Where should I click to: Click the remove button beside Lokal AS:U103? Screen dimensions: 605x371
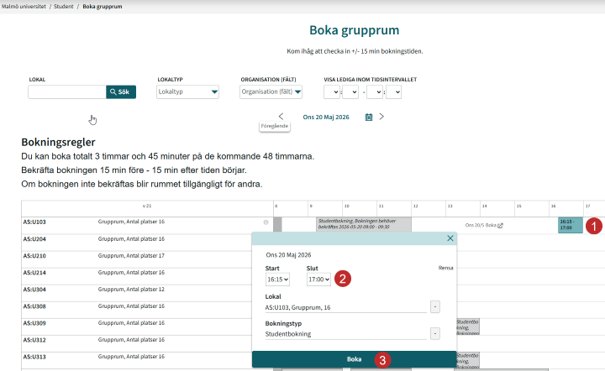[x=435, y=307]
